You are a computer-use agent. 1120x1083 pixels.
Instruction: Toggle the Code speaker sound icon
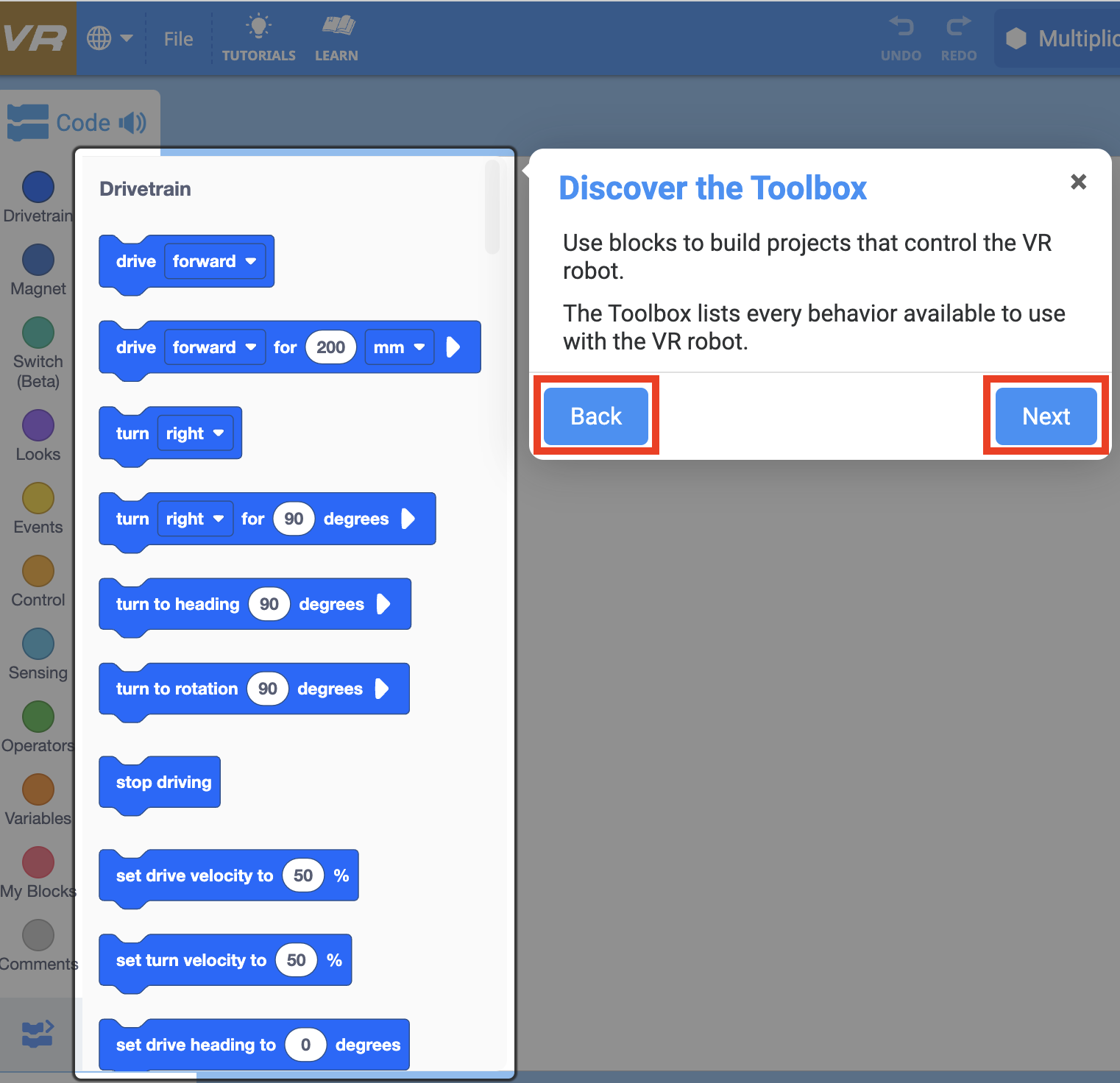click(133, 122)
